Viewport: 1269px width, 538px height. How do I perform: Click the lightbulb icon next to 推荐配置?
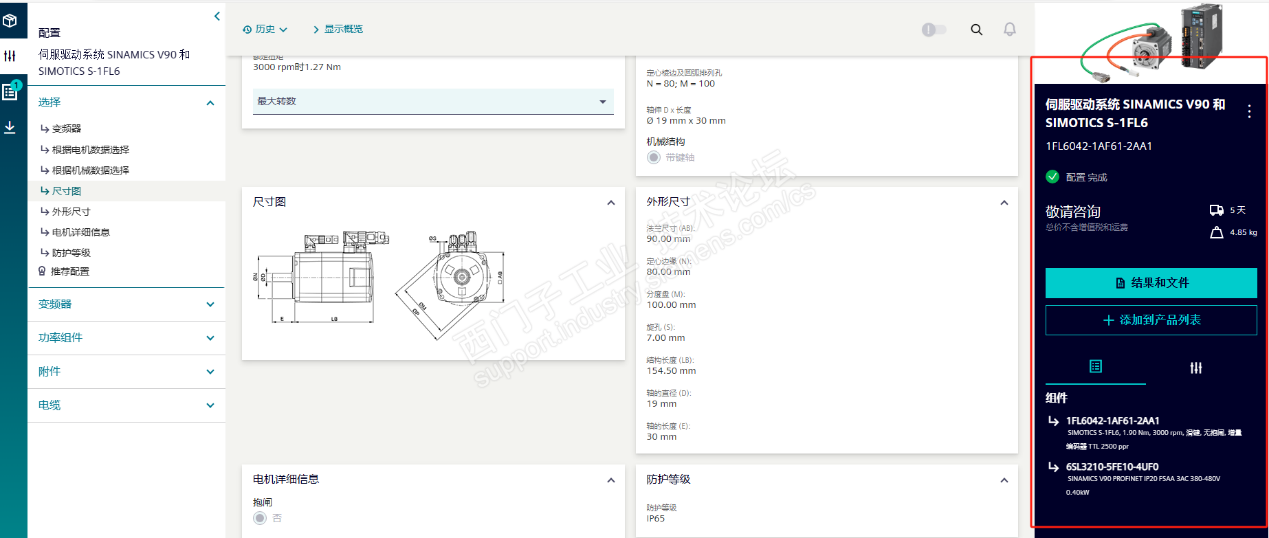[x=42, y=271]
